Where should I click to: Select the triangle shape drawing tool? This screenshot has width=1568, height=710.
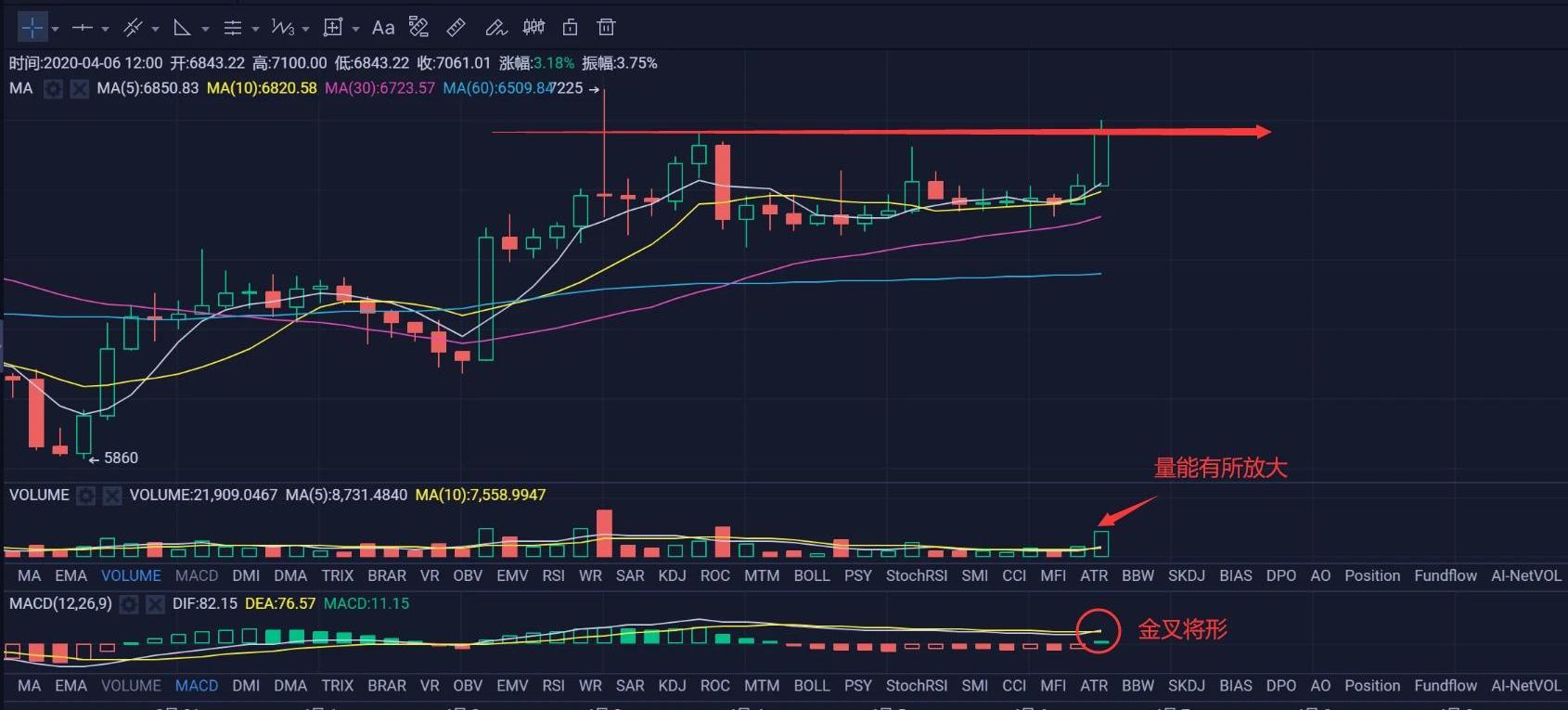tap(183, 28)
